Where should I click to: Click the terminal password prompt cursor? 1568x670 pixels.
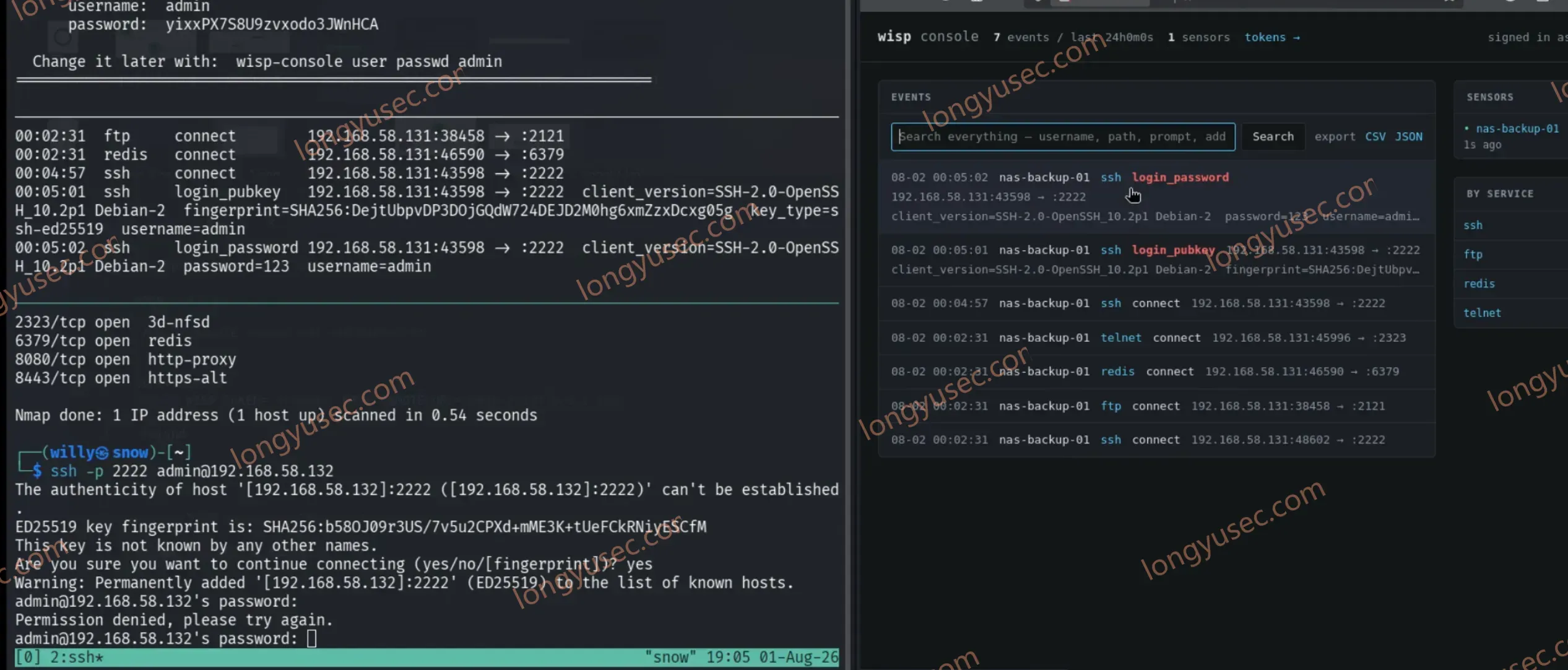click(x=311, y=638)
